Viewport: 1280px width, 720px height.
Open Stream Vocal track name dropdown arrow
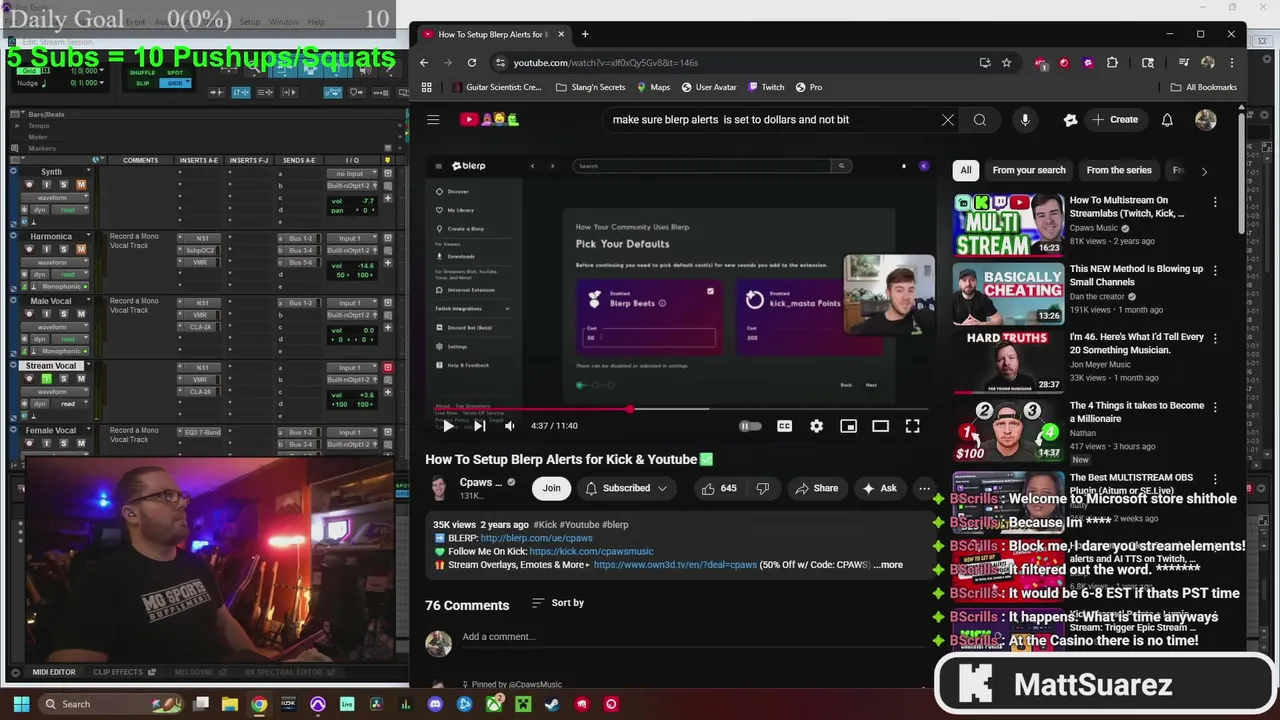click(88, 365)
